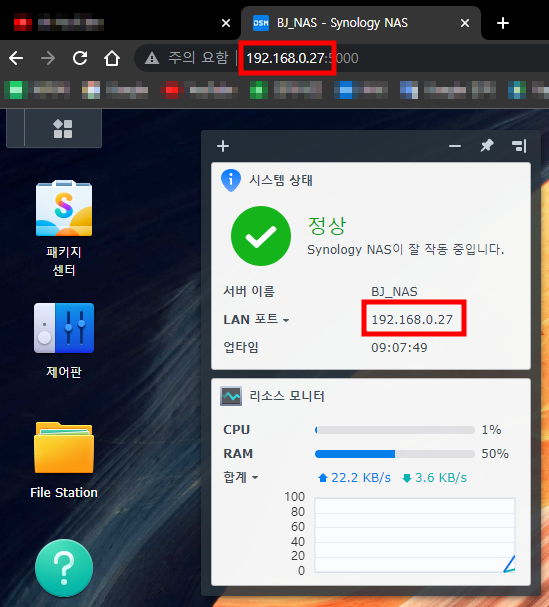Viewport: 549px width, 607px height.
Task: Minimize the widget panel
Action: [455, 146]
